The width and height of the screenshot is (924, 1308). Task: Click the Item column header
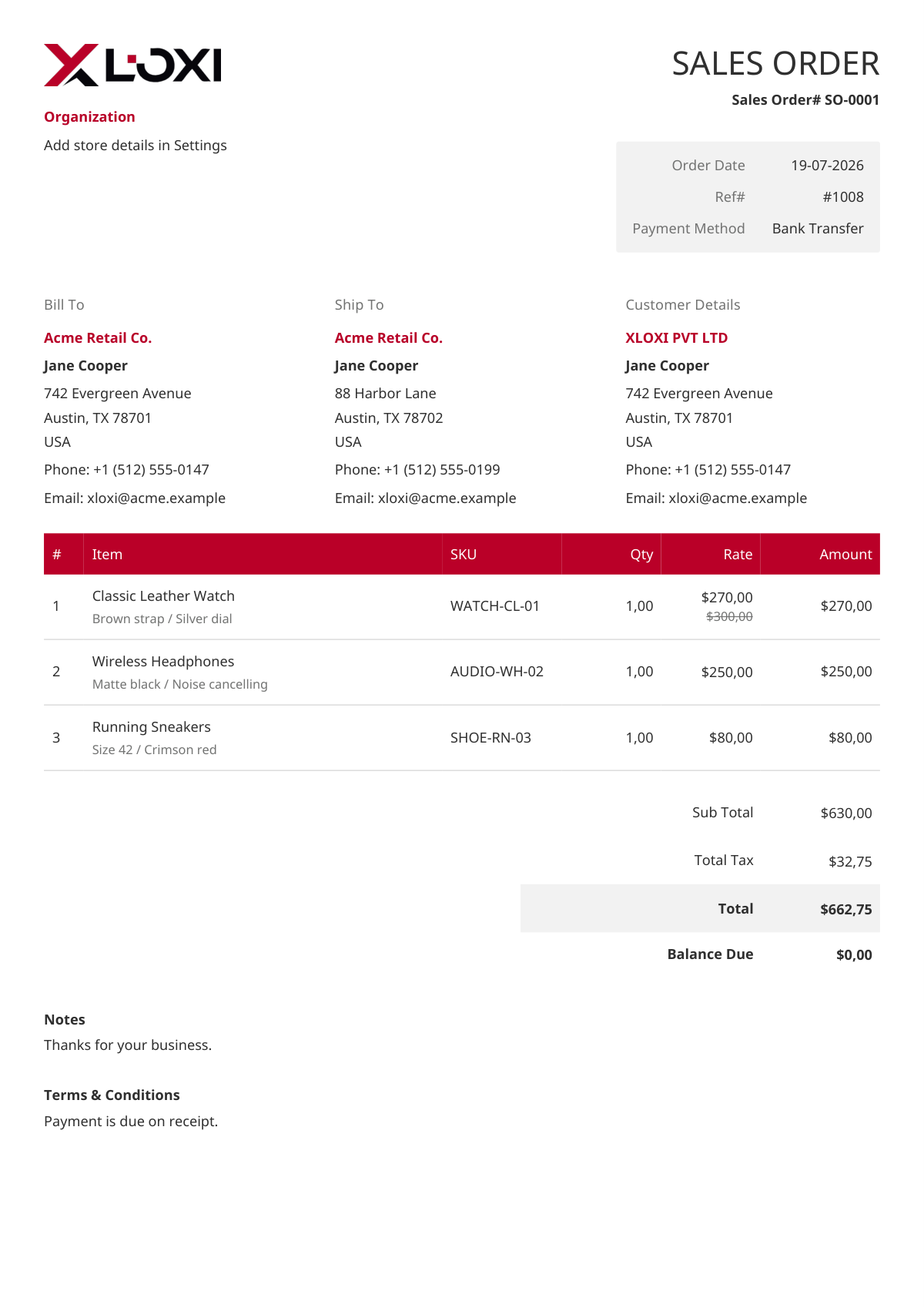coord(107,555)
